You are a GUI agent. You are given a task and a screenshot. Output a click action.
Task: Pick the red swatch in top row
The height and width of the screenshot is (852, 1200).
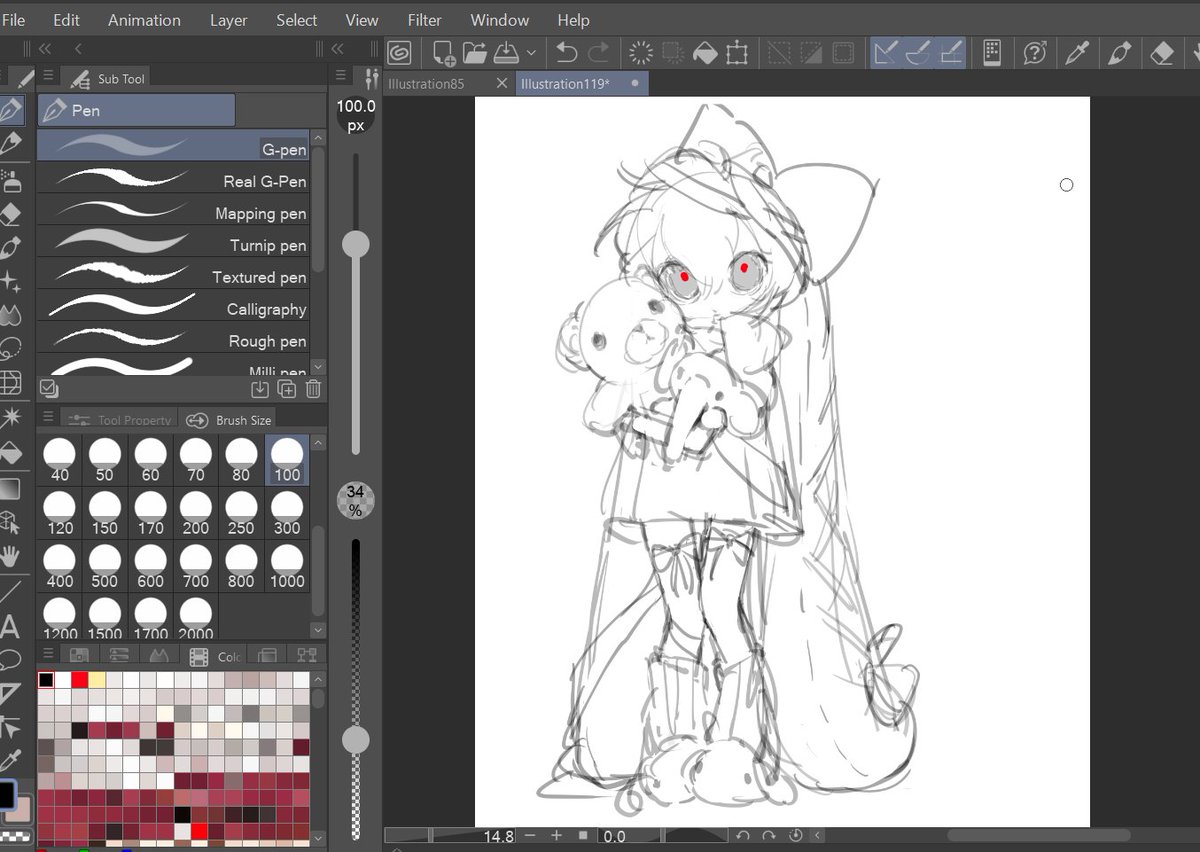(80, 680)
